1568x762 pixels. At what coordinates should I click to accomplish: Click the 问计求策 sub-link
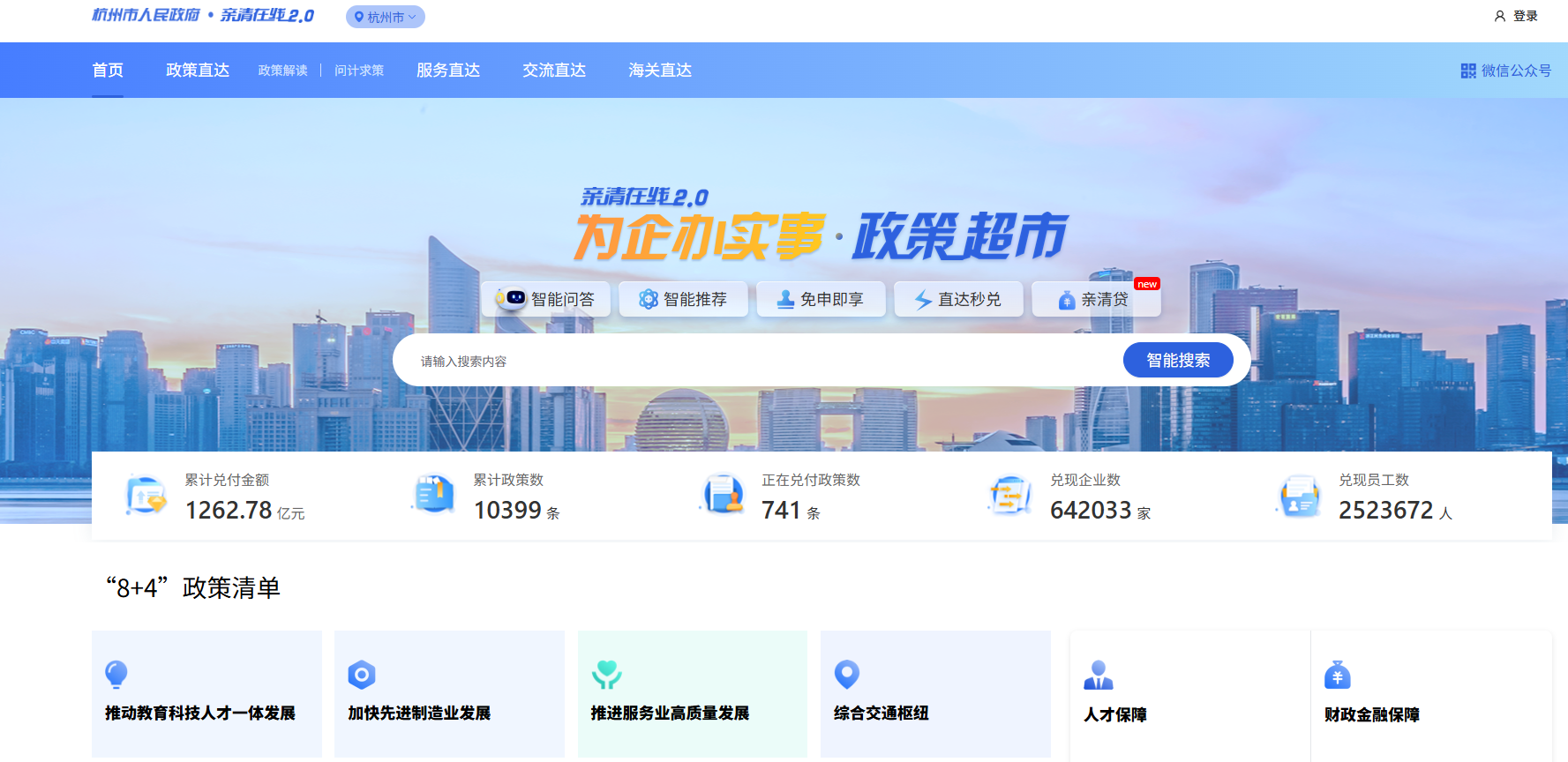(359, 71)
